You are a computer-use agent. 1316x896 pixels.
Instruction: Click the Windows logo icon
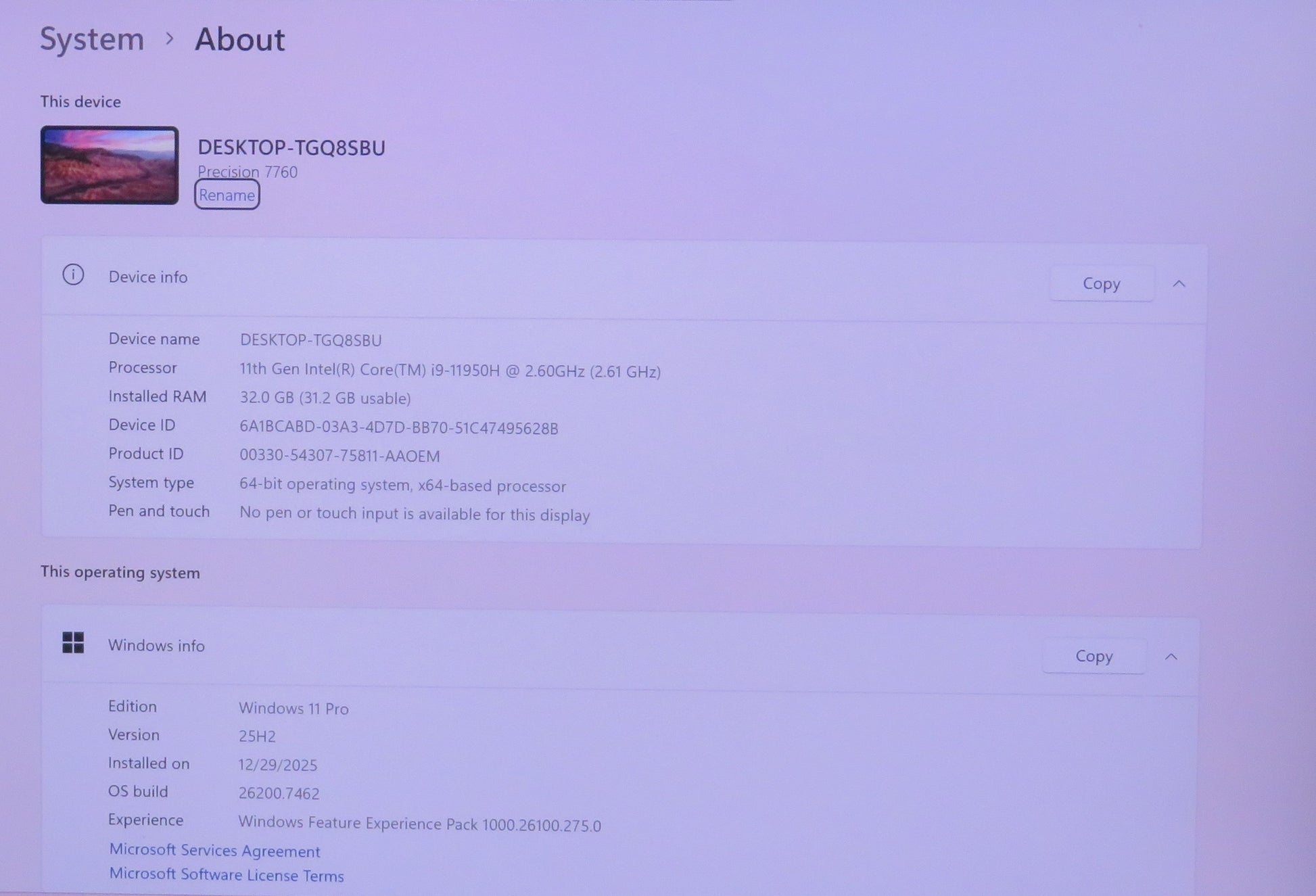pyautogui.click(x=73, y=642)
